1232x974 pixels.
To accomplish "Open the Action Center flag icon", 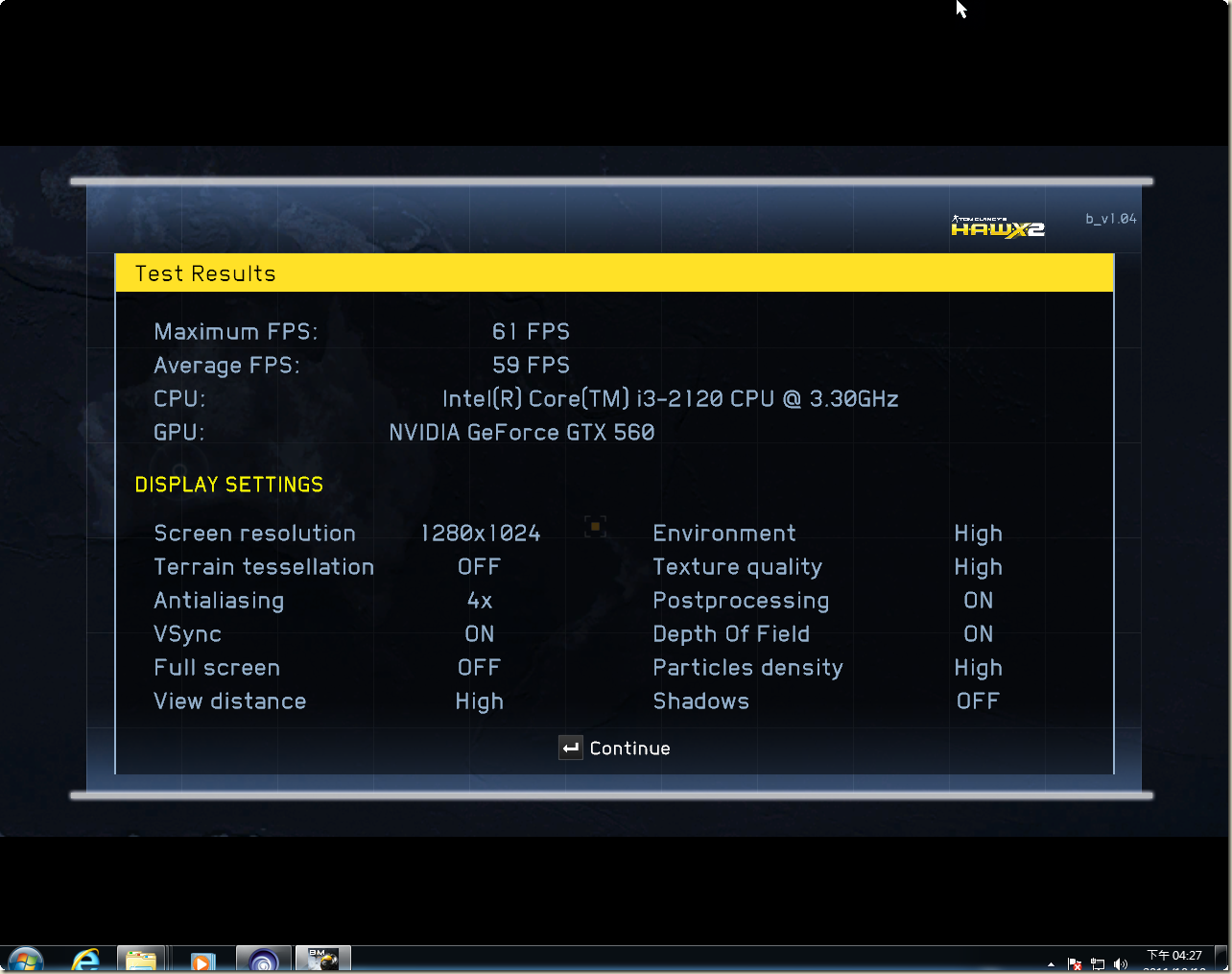I will (x=1075, y=963).
